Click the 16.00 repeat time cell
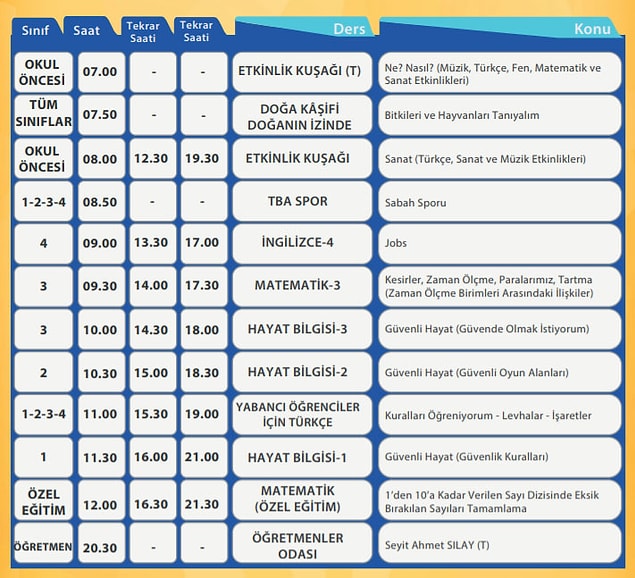 [153, 457]
